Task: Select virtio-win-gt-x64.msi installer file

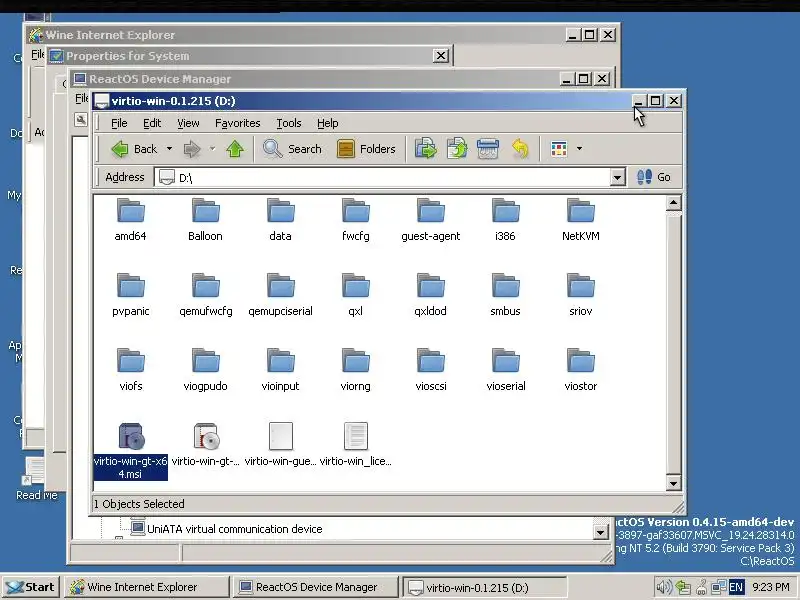Action: 131,451
